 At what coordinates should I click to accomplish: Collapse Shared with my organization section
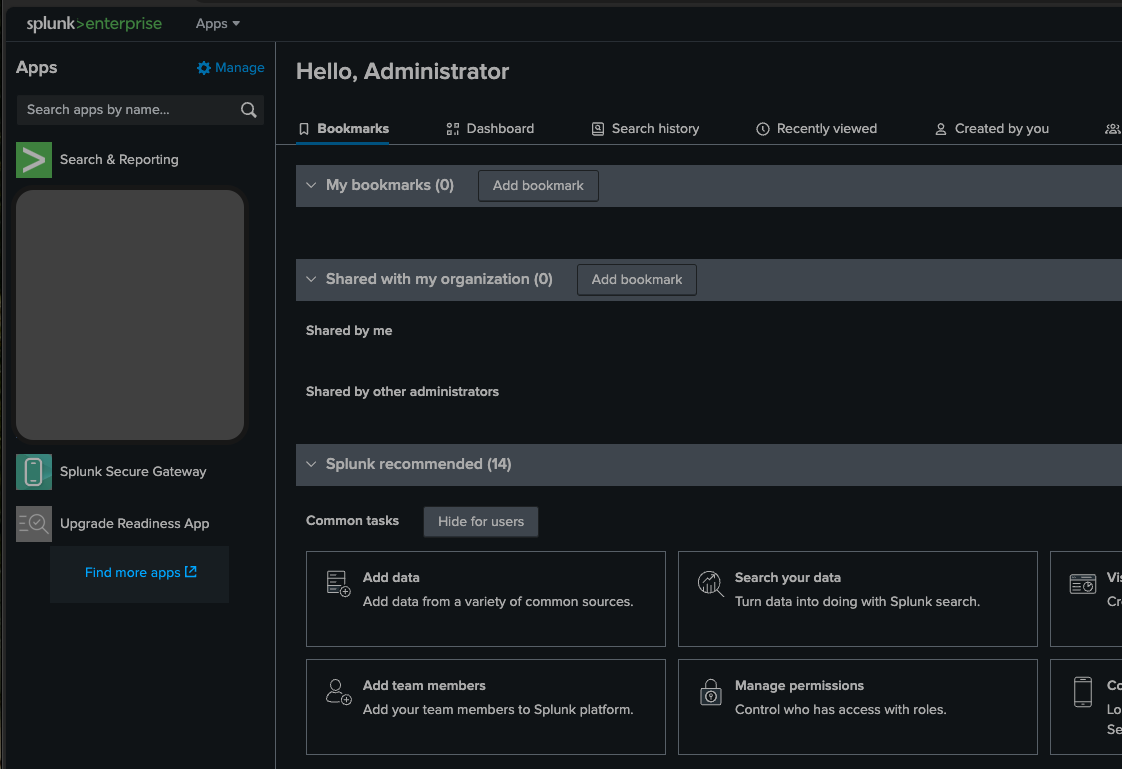pyautogui.click(x=311, y=279)
